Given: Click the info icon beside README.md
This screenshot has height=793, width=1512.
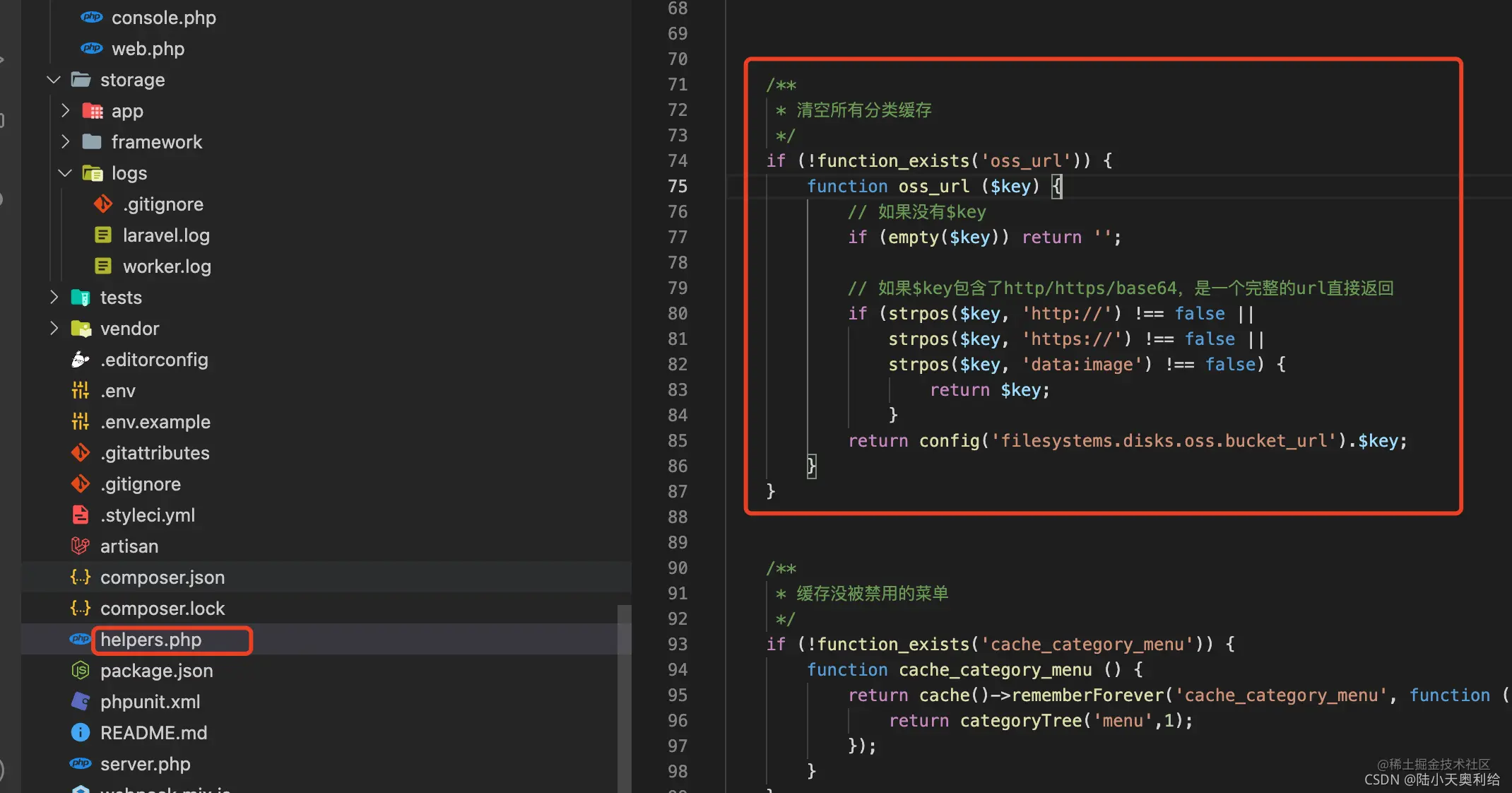Looking at the screenshot, I should 81,732.
